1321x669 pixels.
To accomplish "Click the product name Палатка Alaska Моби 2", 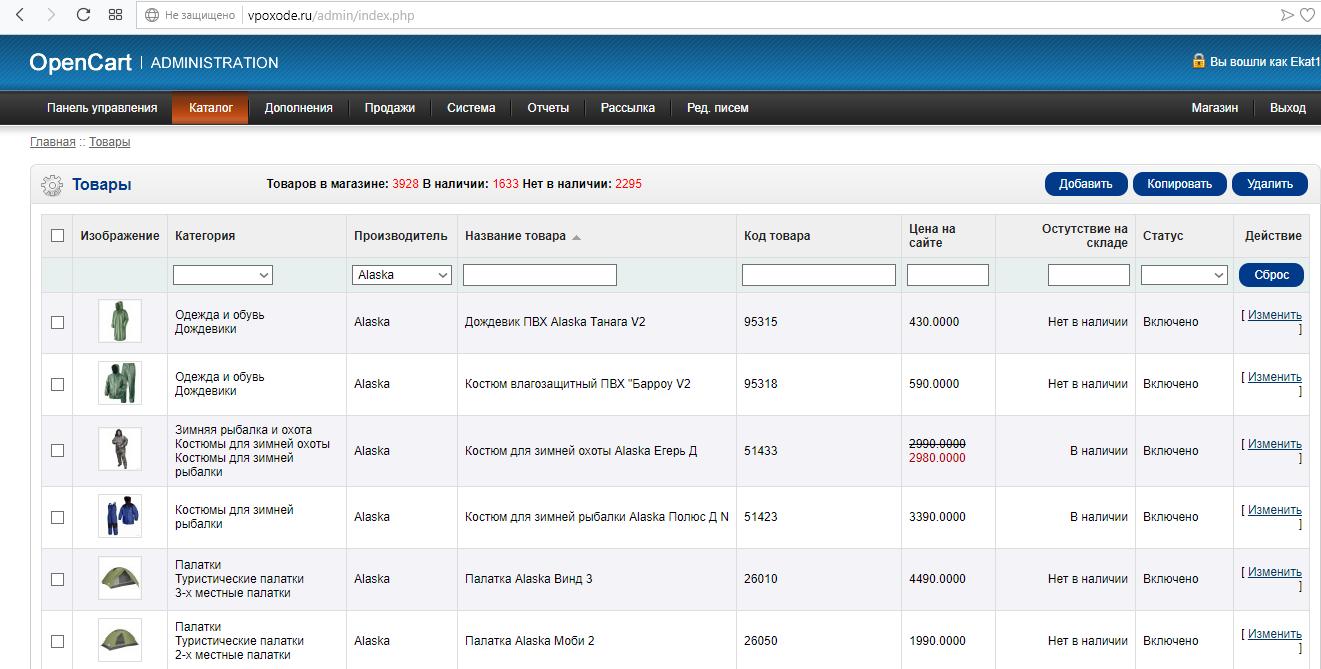I will (530, 641).
